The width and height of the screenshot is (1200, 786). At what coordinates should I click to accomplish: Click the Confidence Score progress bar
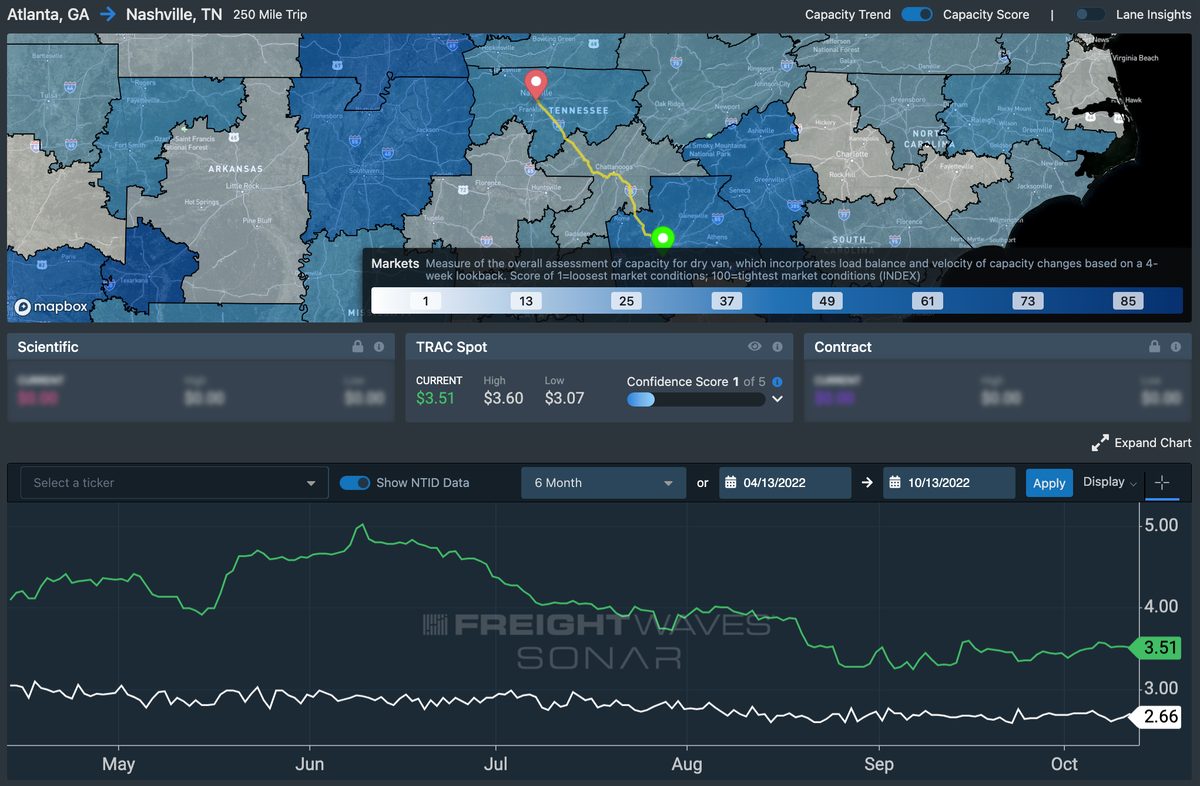click(696, 399)
